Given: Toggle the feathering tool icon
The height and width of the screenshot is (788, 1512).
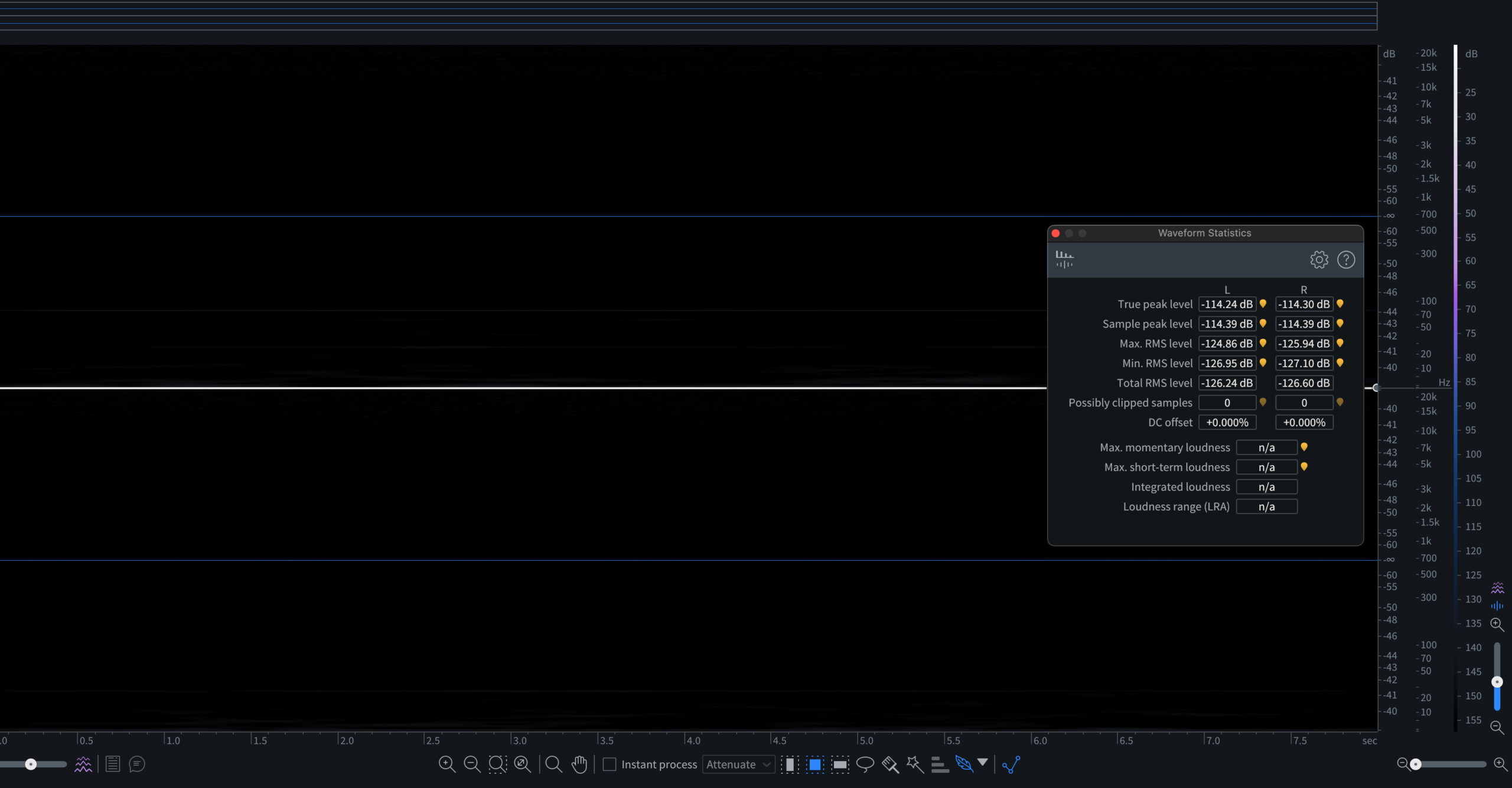Looking at the screenshot, I should click(964, 764).
